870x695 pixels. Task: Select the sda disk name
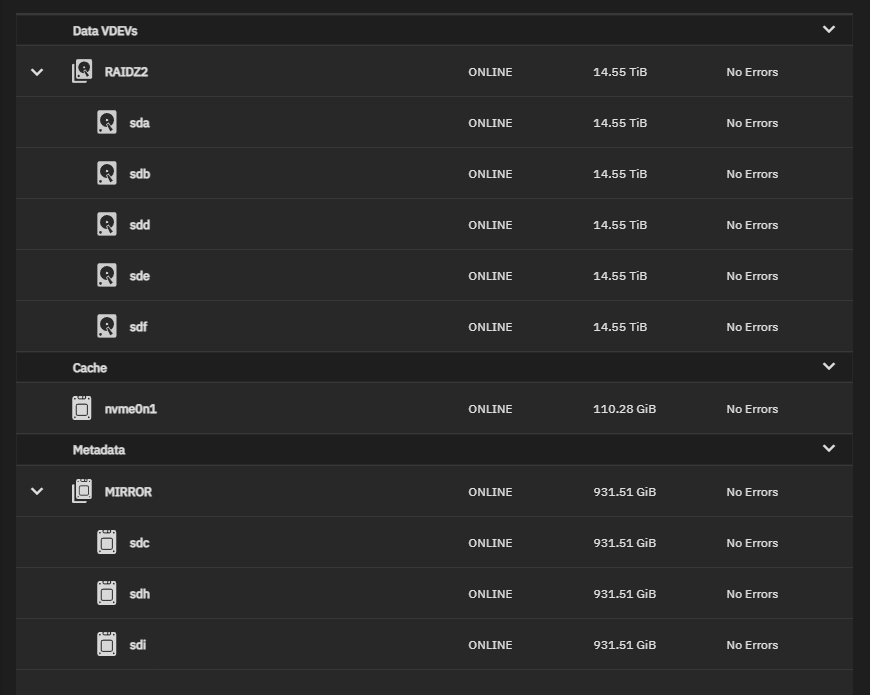[x=139, y=123]
